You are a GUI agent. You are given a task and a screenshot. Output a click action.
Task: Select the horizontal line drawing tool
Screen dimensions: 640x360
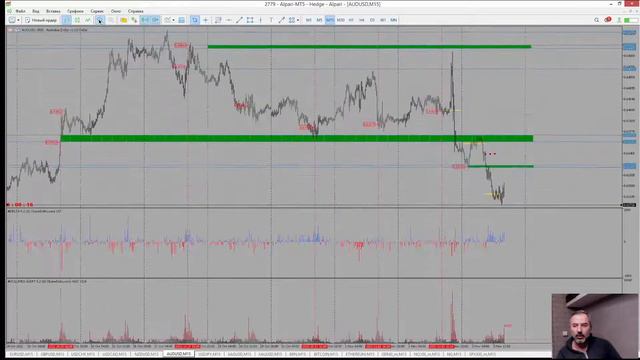[229, 20]
